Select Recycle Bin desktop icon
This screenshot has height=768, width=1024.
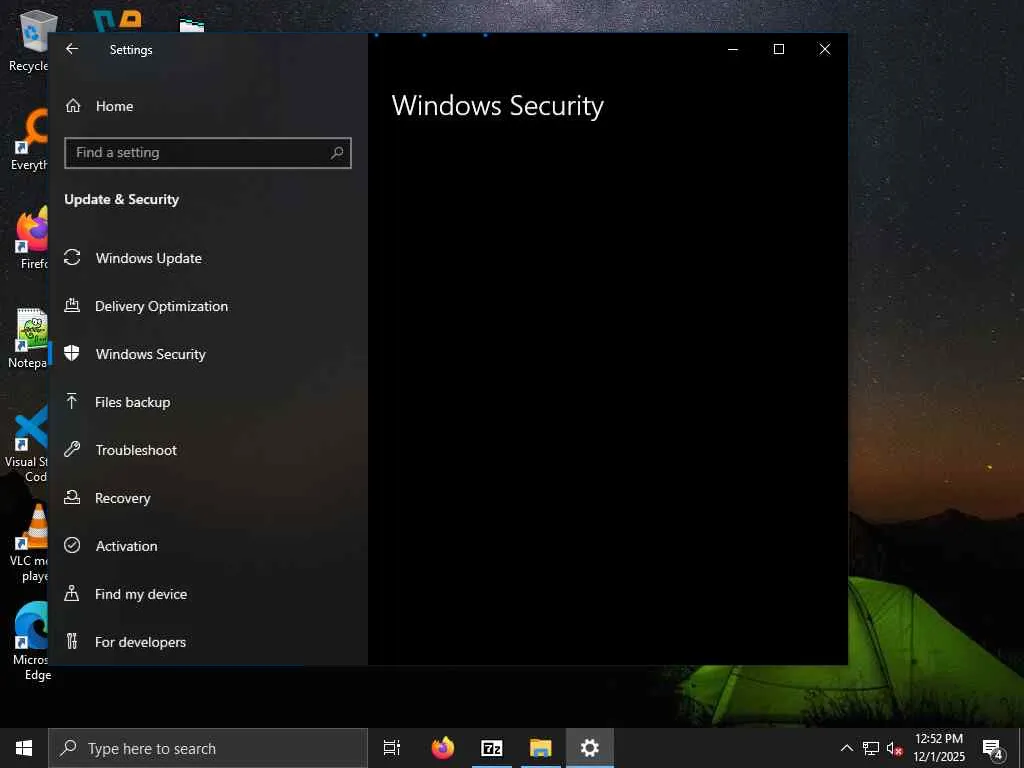(x=29, y=40)
